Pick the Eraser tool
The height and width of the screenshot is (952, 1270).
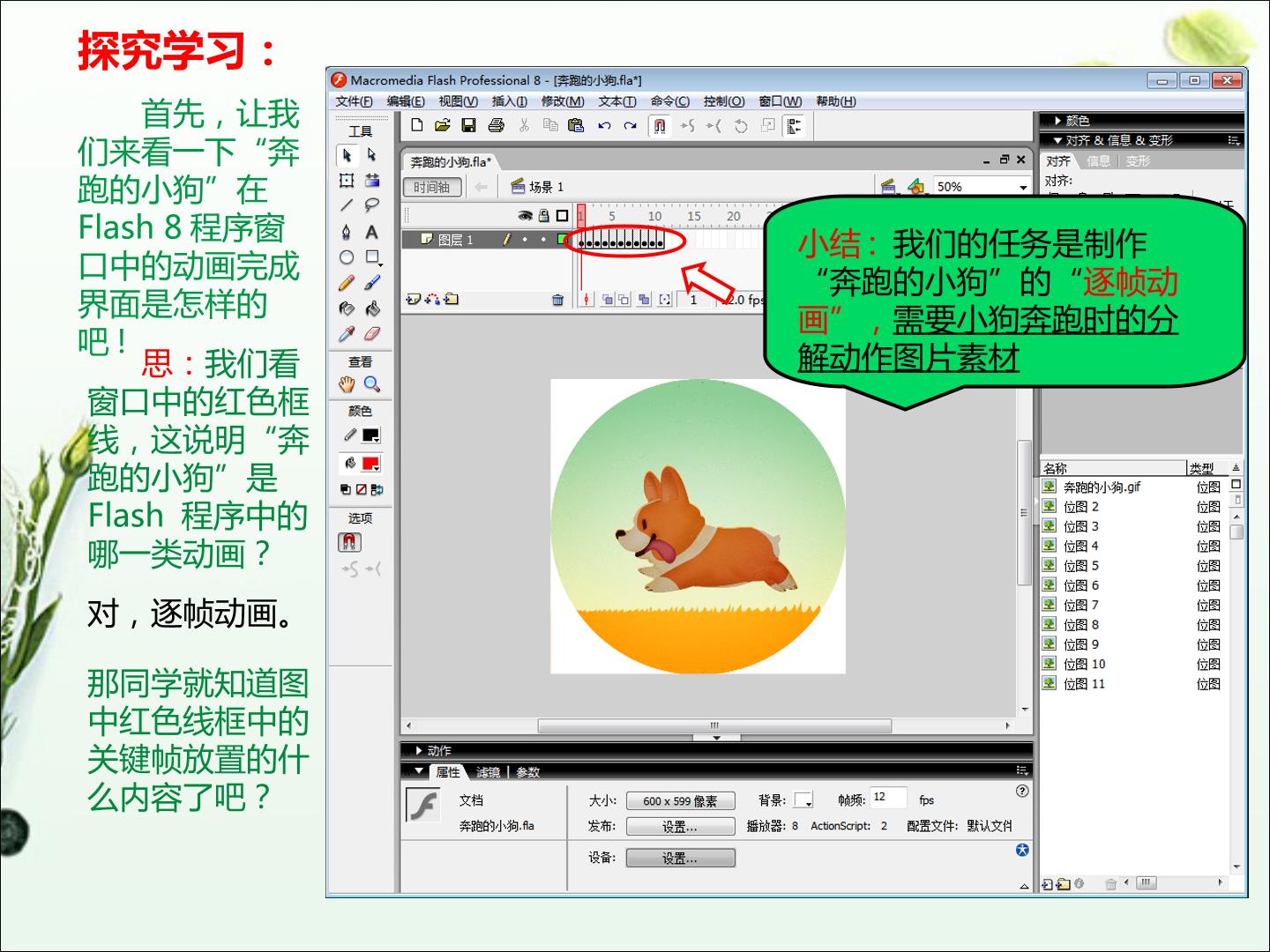(372, 334)
